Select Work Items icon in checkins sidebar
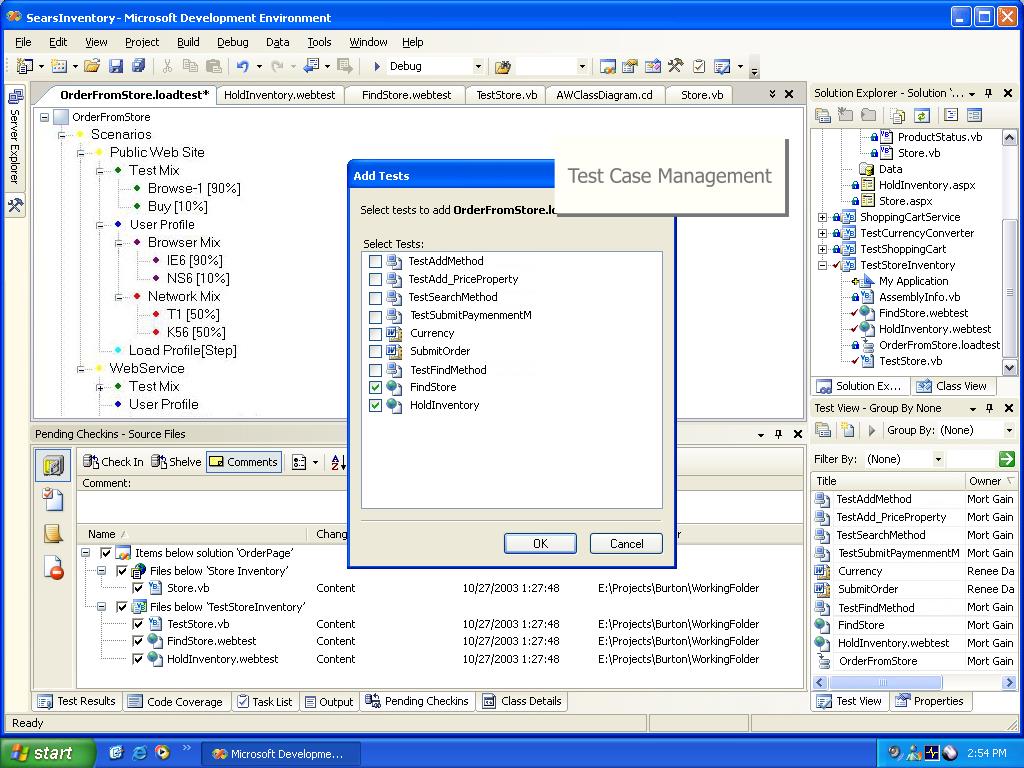1024x768 pixels. (x=53, y=500)
